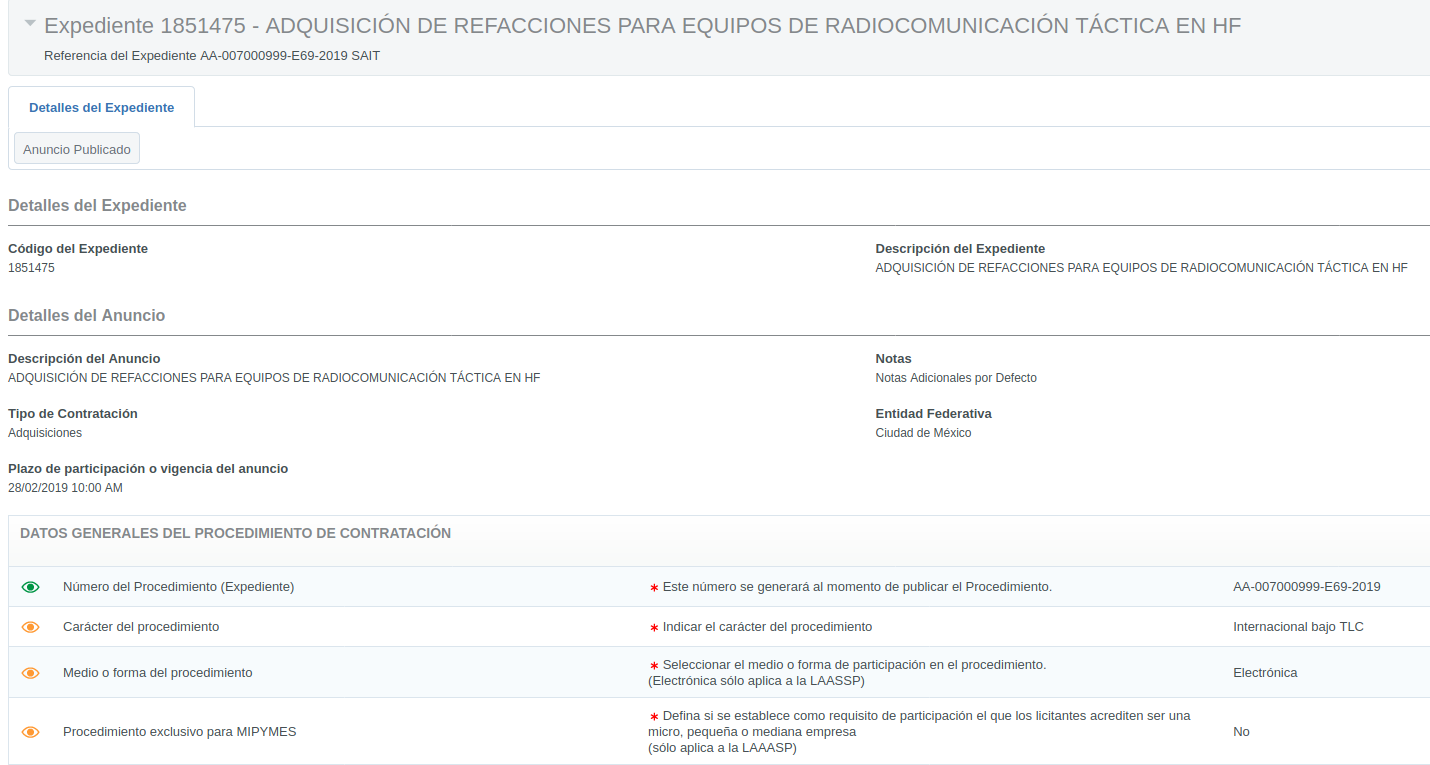
Task: Click the red asterisk before 'Defina si se establece'
Action: [x=654, y=717]
